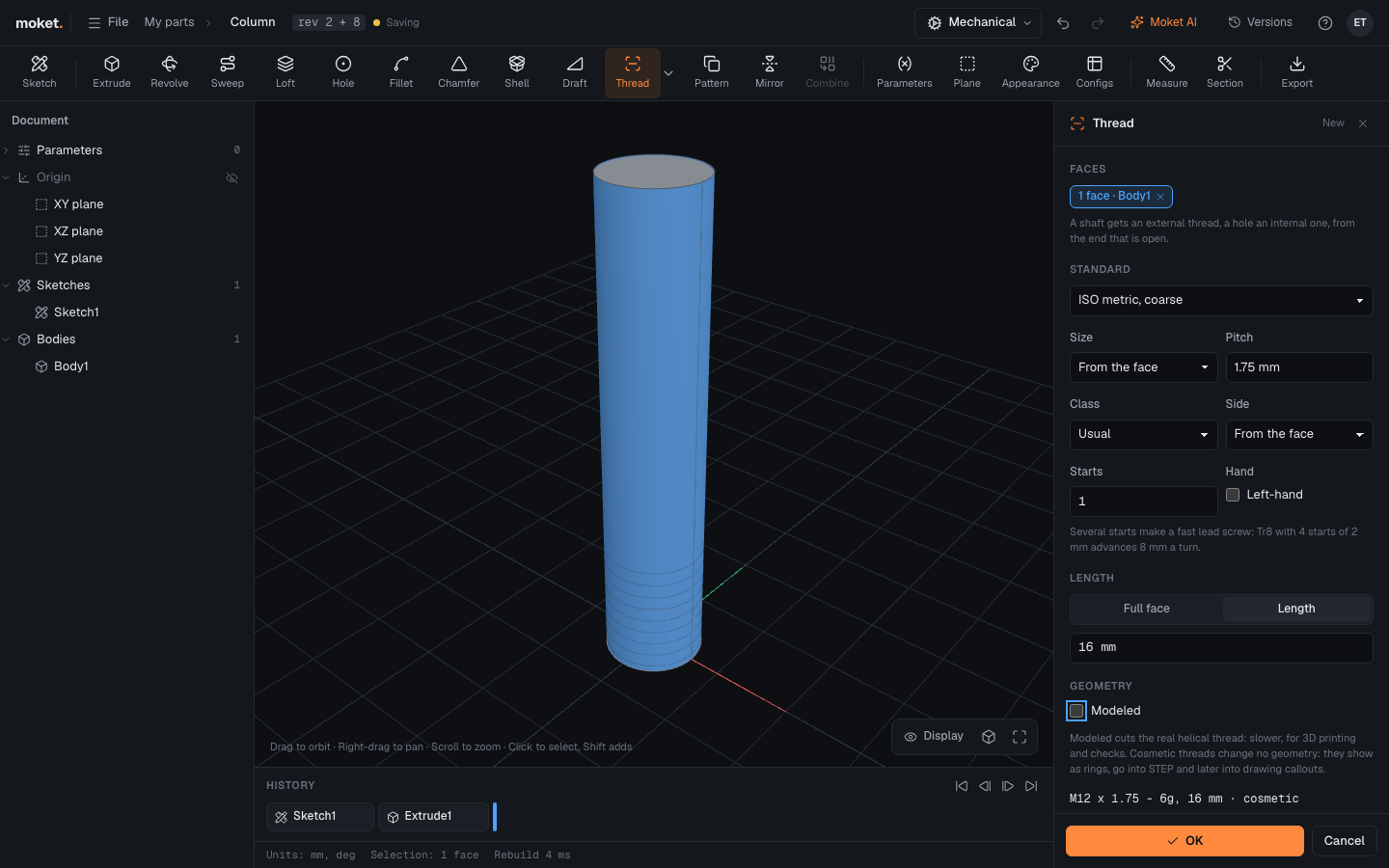Choose the Chamfer tool
Viewport: 1389px width, 868px height.
click(459, 72)
